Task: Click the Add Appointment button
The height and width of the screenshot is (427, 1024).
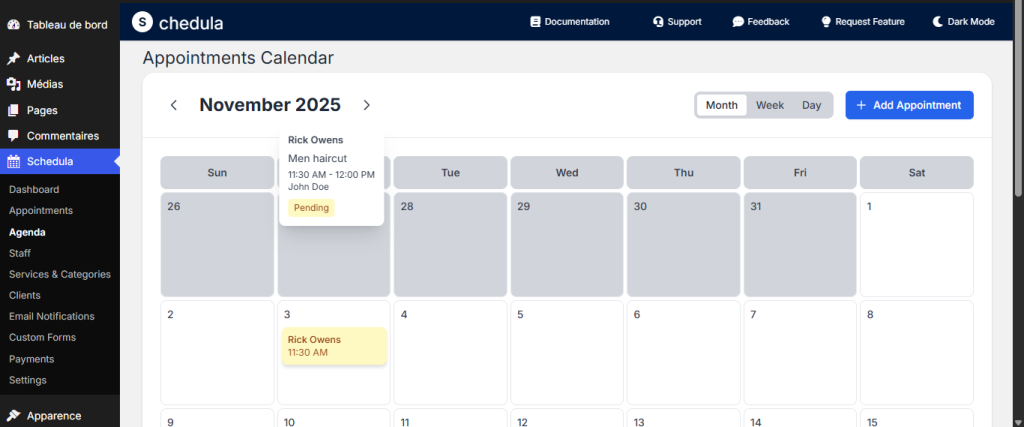Action: click(x=909, y=105)
